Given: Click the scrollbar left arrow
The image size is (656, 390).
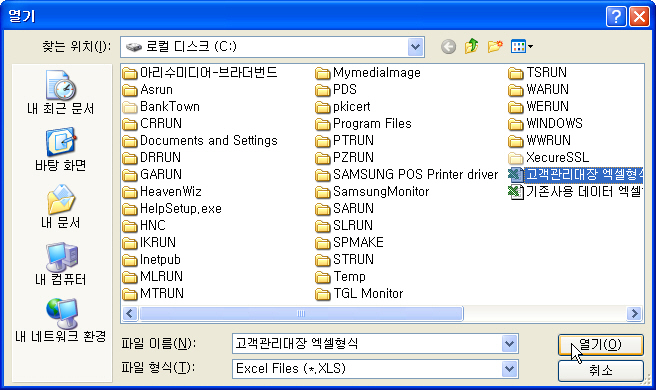Looking at the screenshot, I should (x=130, y=313).
